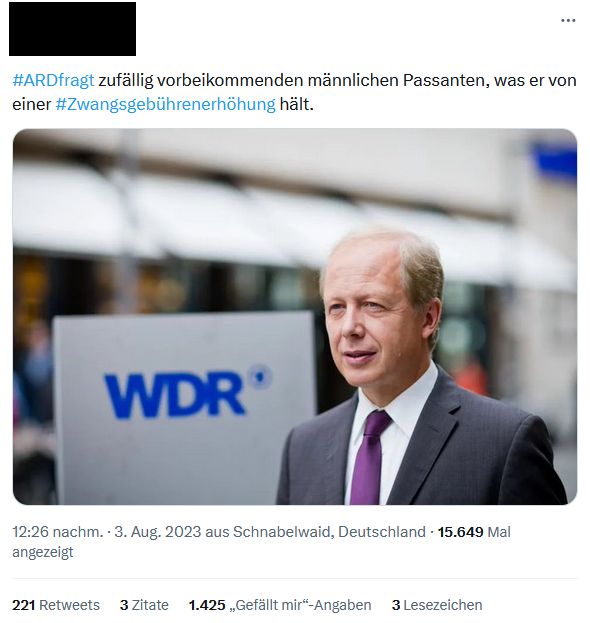Click the 'angezeigt' views label
The height and width of the screenshot is (623, 590).
43,552
